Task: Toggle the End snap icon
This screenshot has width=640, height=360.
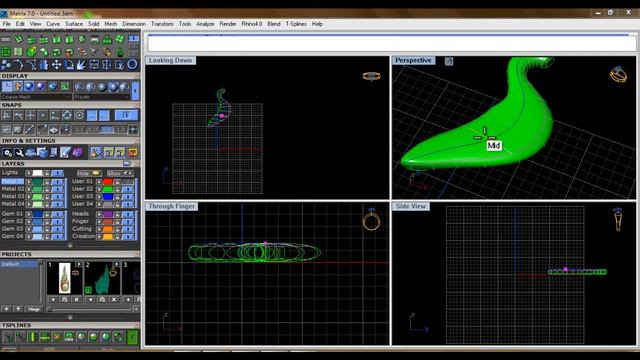Action: coord(6,116)
